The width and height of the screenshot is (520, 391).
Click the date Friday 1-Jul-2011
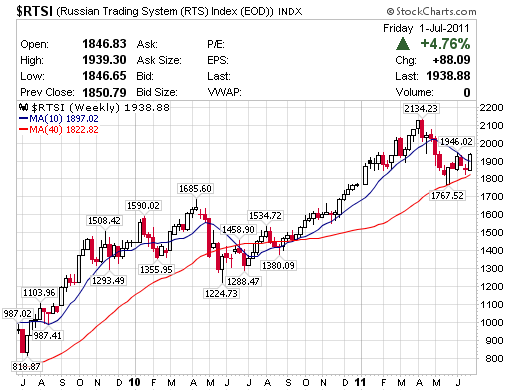[x=426, y=28]
